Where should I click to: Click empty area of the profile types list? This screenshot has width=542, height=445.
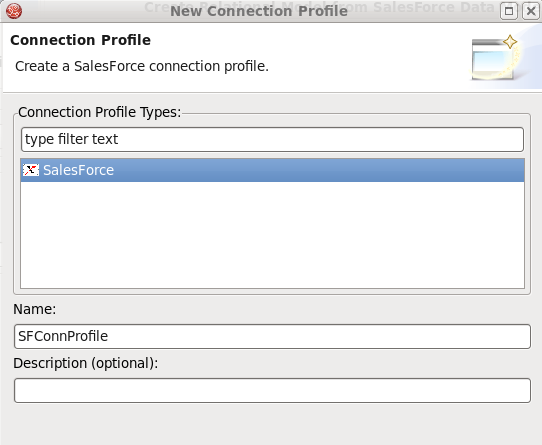click(x=272, y=235)
